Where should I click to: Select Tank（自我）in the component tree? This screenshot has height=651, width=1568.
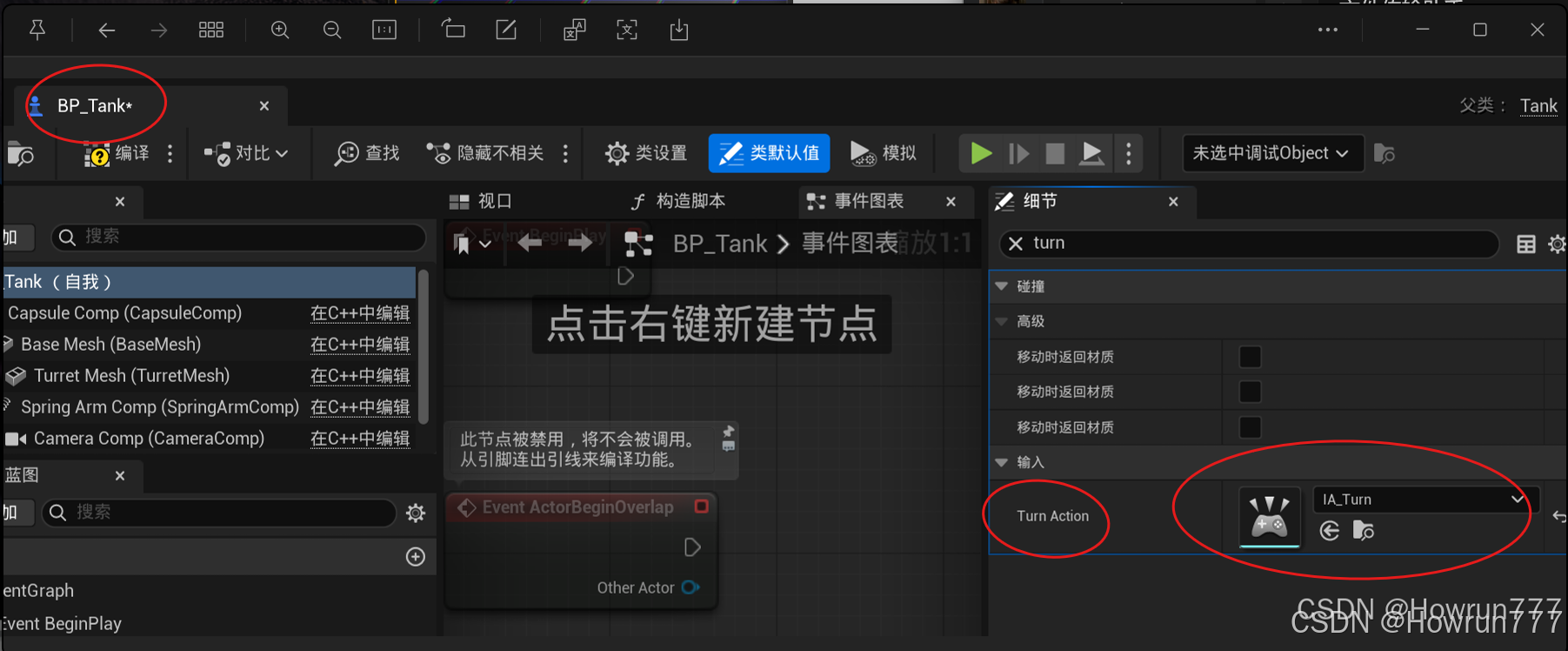pyautogui.click(x=210, y=282)
